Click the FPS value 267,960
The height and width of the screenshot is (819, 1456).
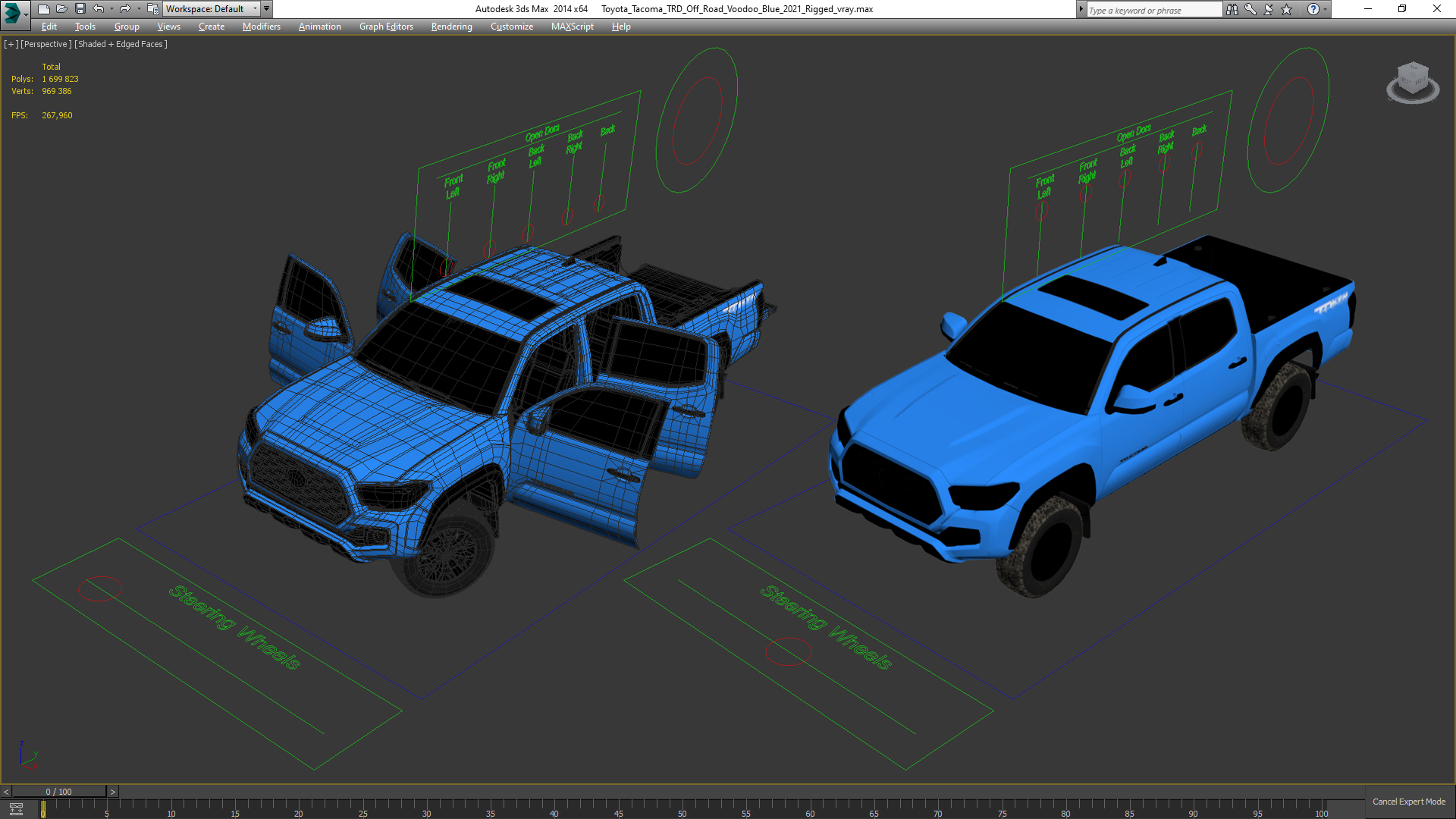[57, 115]
